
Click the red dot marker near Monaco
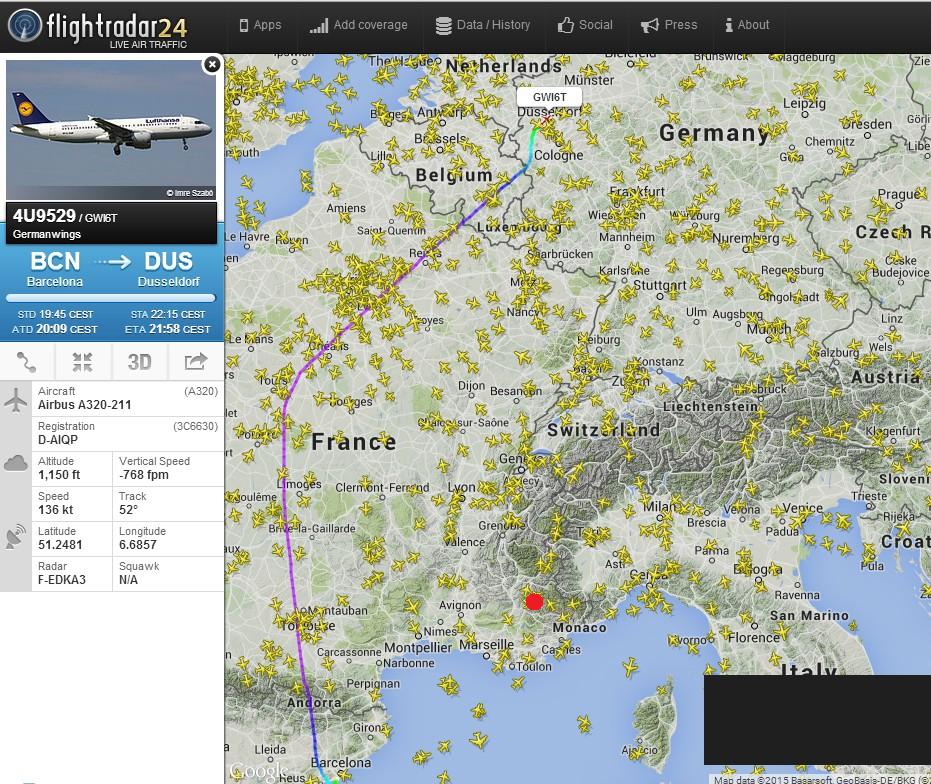click(534, 602)
